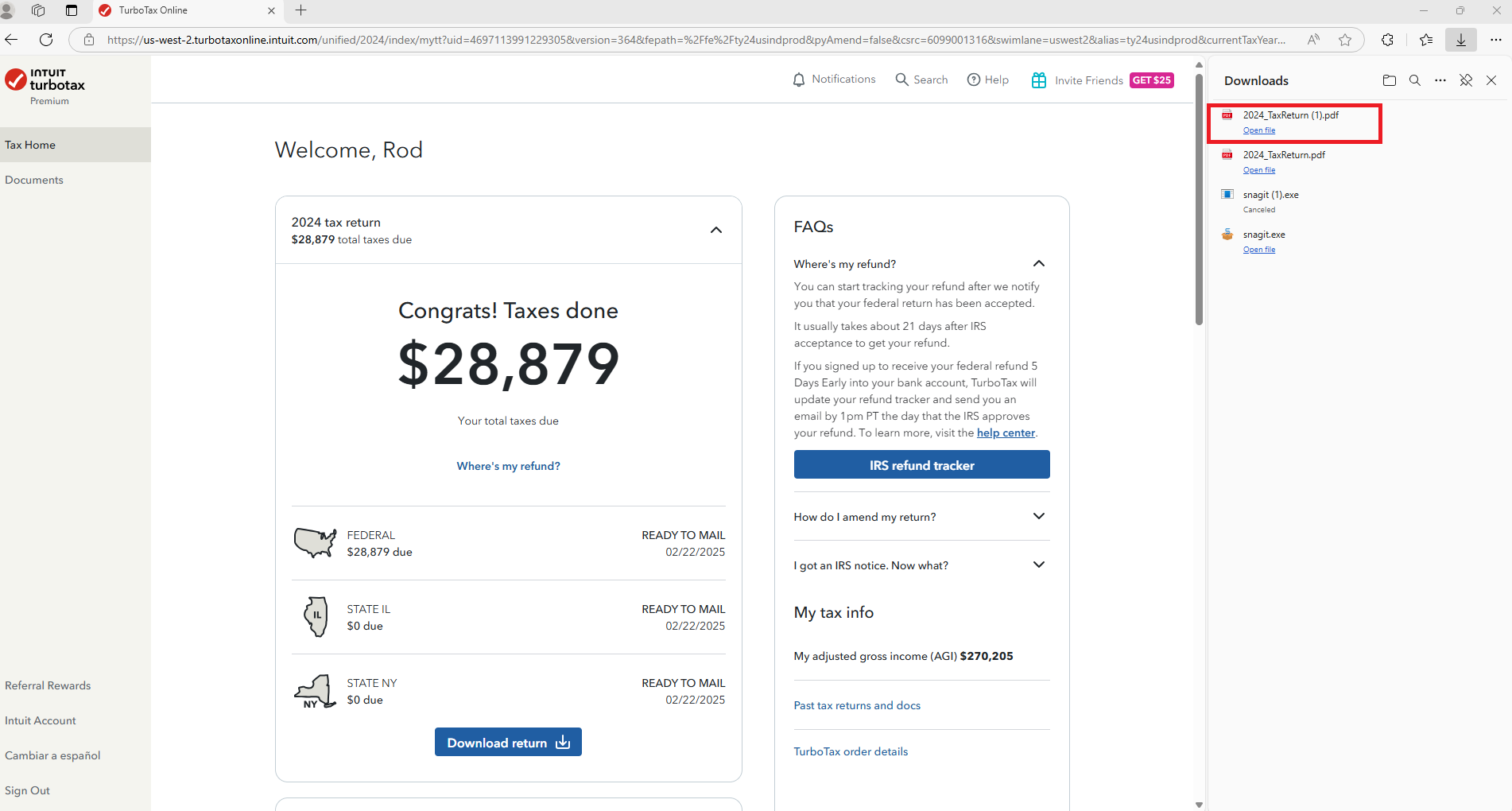The image size is (1512, 811).
Task: Close the Downloads panel
Action: [1491, 80]
